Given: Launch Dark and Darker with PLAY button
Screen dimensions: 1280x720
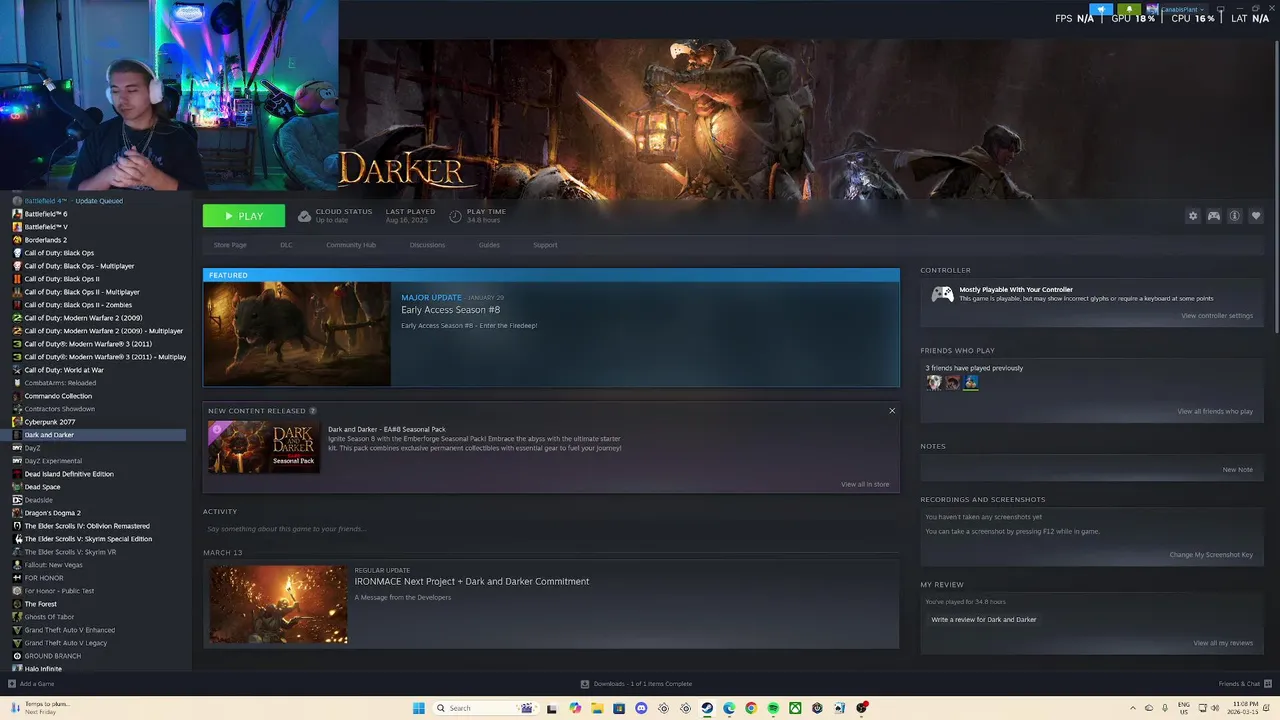Looking at the screenshot, I should point(244,216).
